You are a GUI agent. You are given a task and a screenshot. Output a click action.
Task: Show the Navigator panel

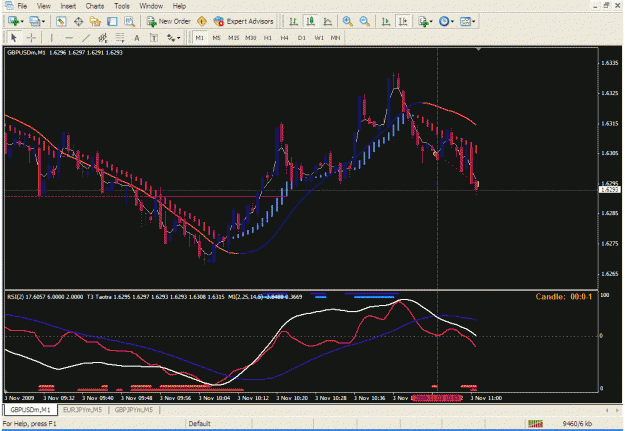(95, 22)
